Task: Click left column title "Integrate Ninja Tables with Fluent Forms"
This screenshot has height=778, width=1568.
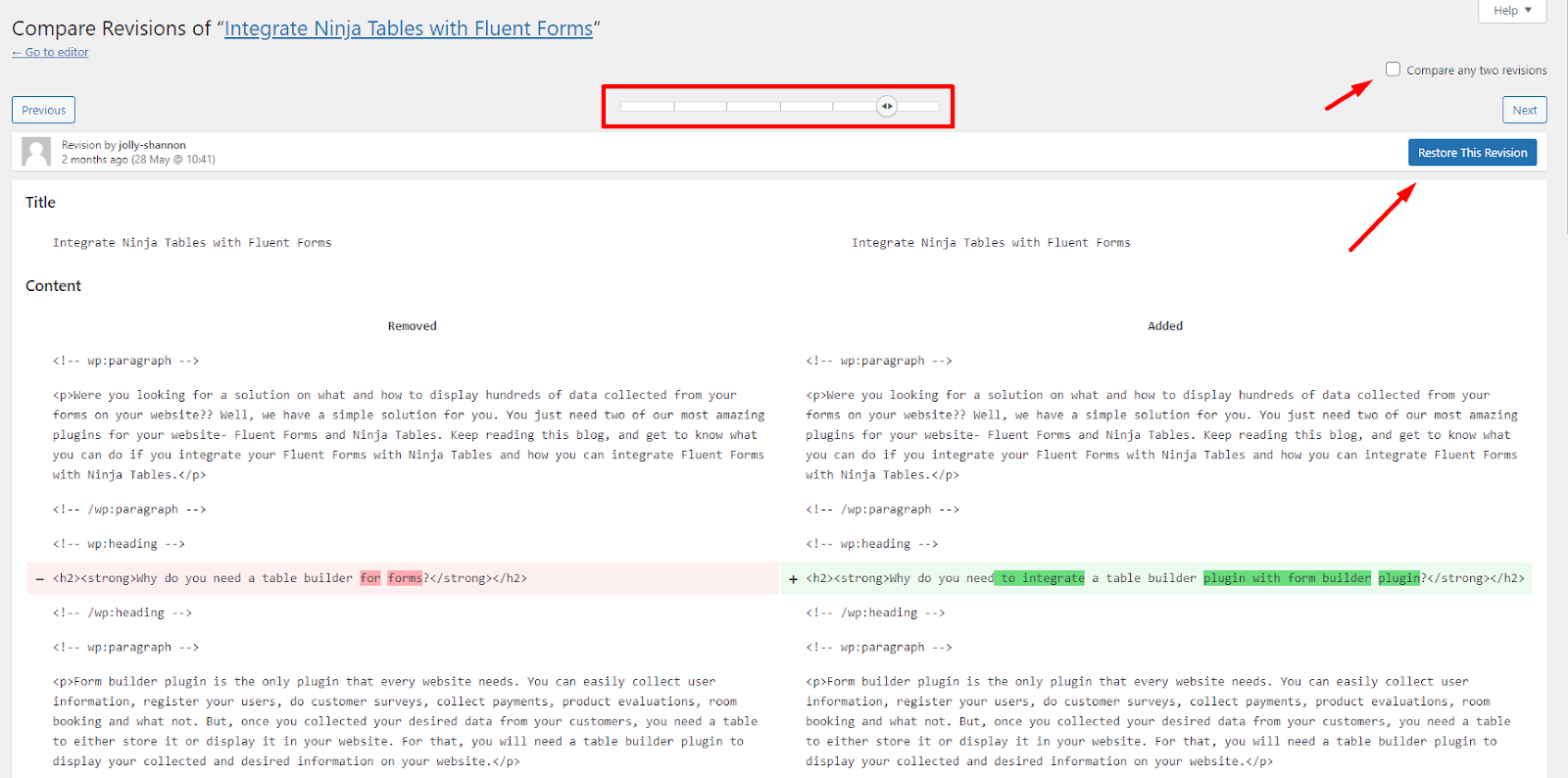Action: click(192, 243)
